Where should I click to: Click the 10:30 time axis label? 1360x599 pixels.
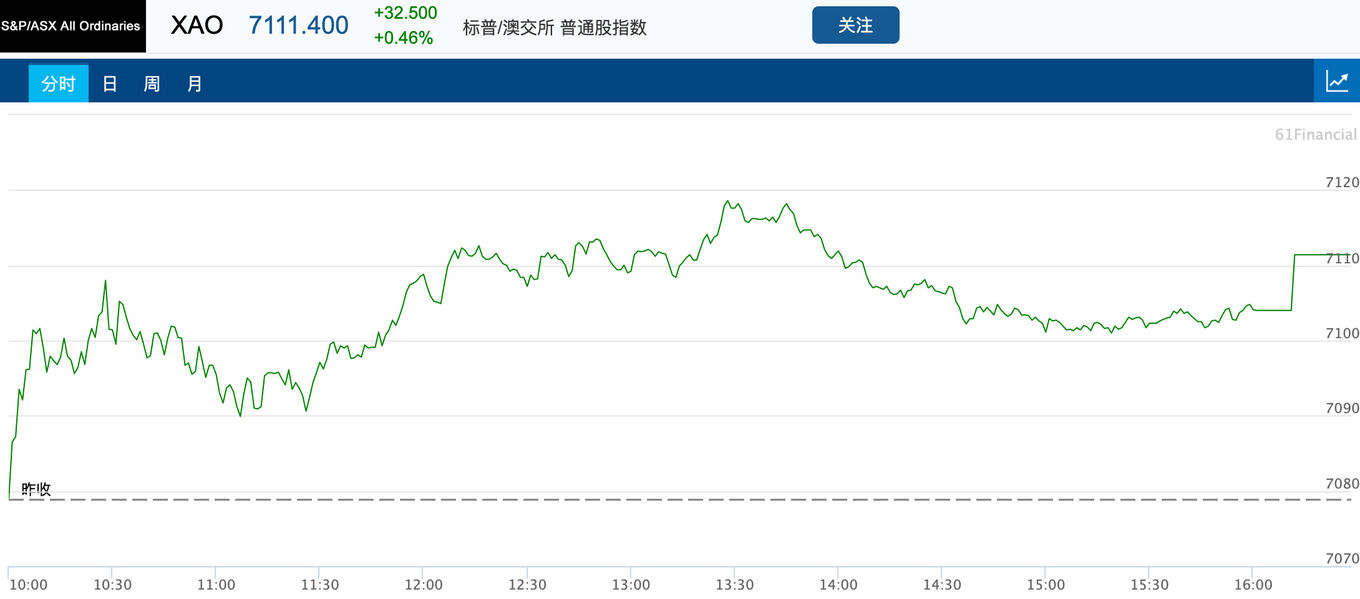tap(113, 585)
